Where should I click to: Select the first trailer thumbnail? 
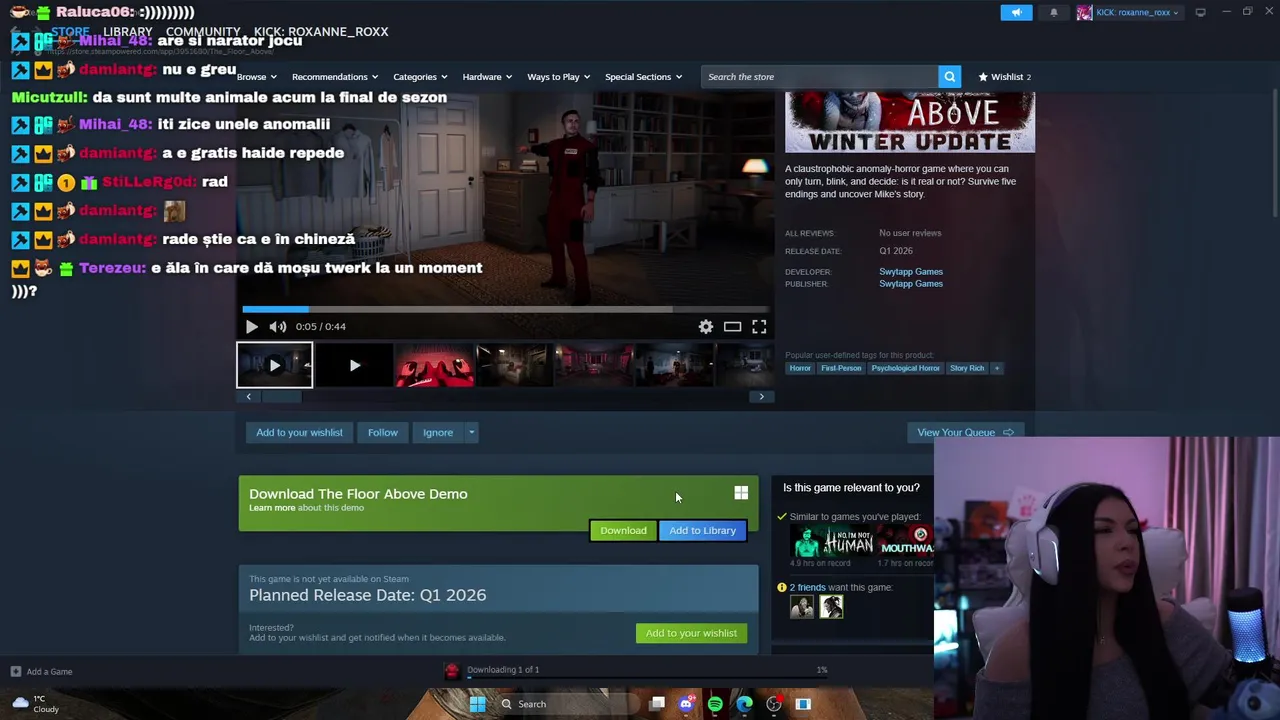coord(274,365)
